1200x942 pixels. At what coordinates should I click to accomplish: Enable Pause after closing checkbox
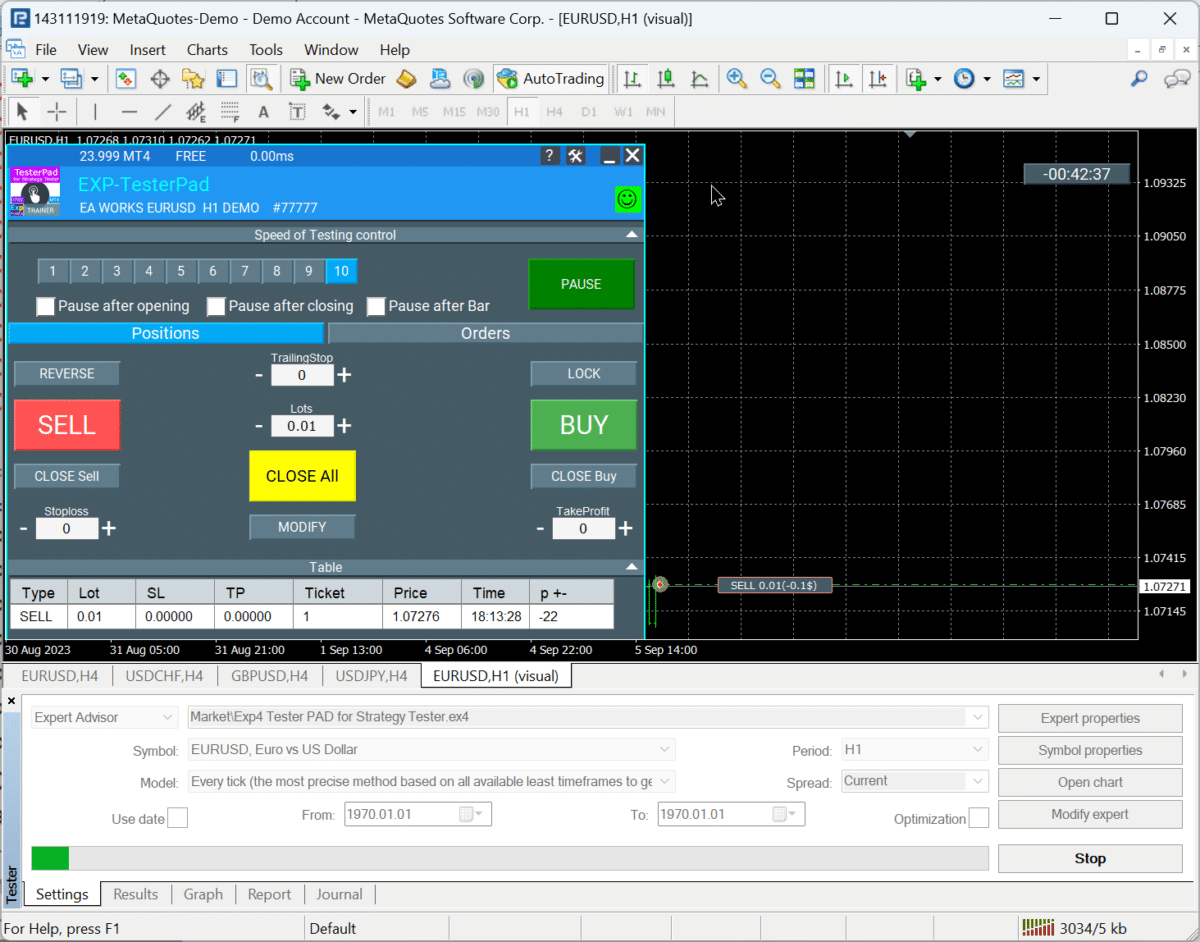tap(216, 306)
